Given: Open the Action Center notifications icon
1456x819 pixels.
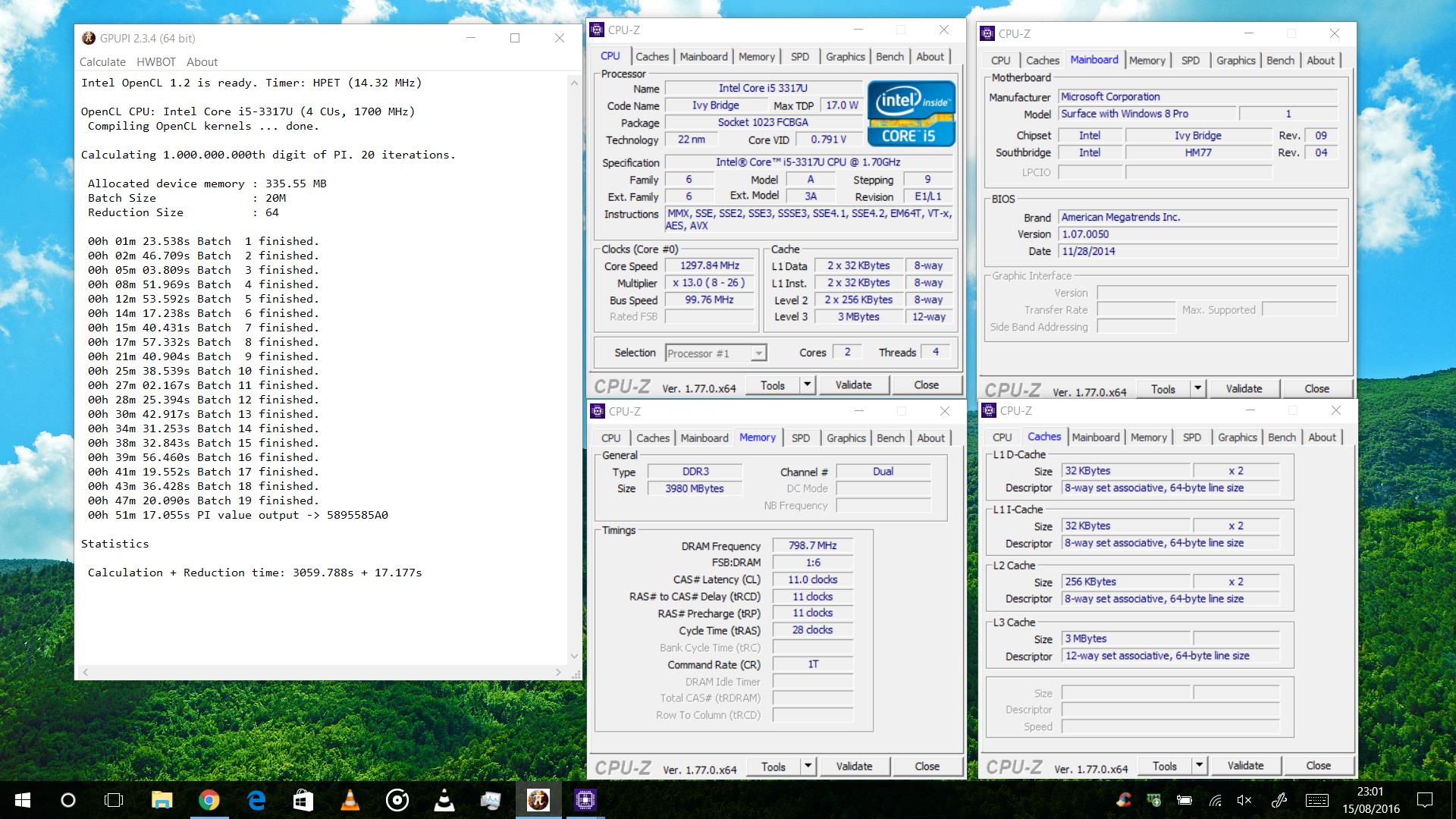Looking at the screenshot, I should coord(1425,800).
